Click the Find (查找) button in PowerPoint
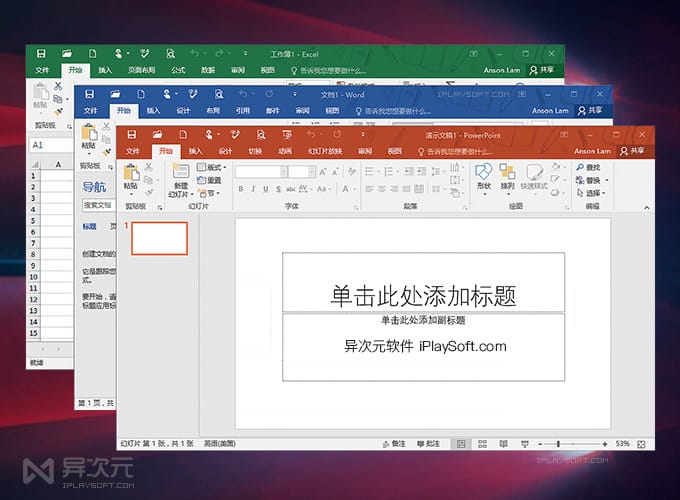 click(x=588, y=167)
